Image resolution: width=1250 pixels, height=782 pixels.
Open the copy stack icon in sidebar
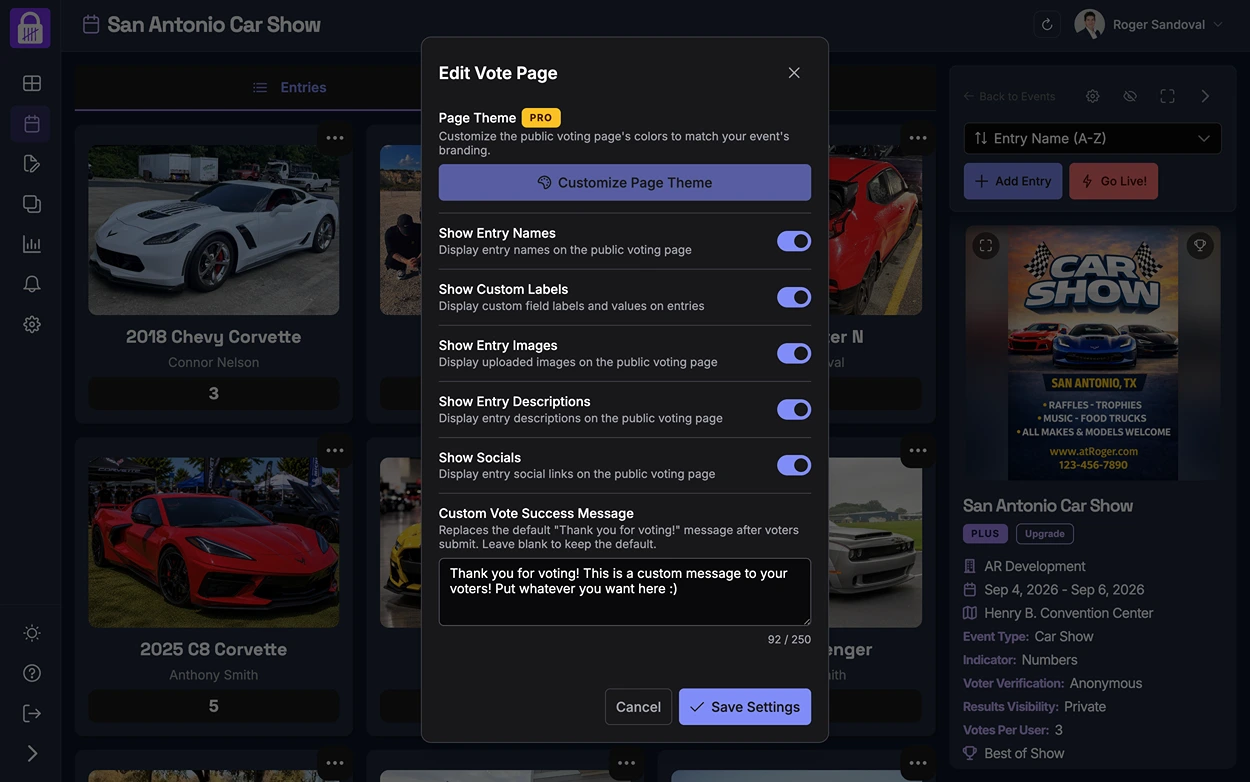point(32,203)
